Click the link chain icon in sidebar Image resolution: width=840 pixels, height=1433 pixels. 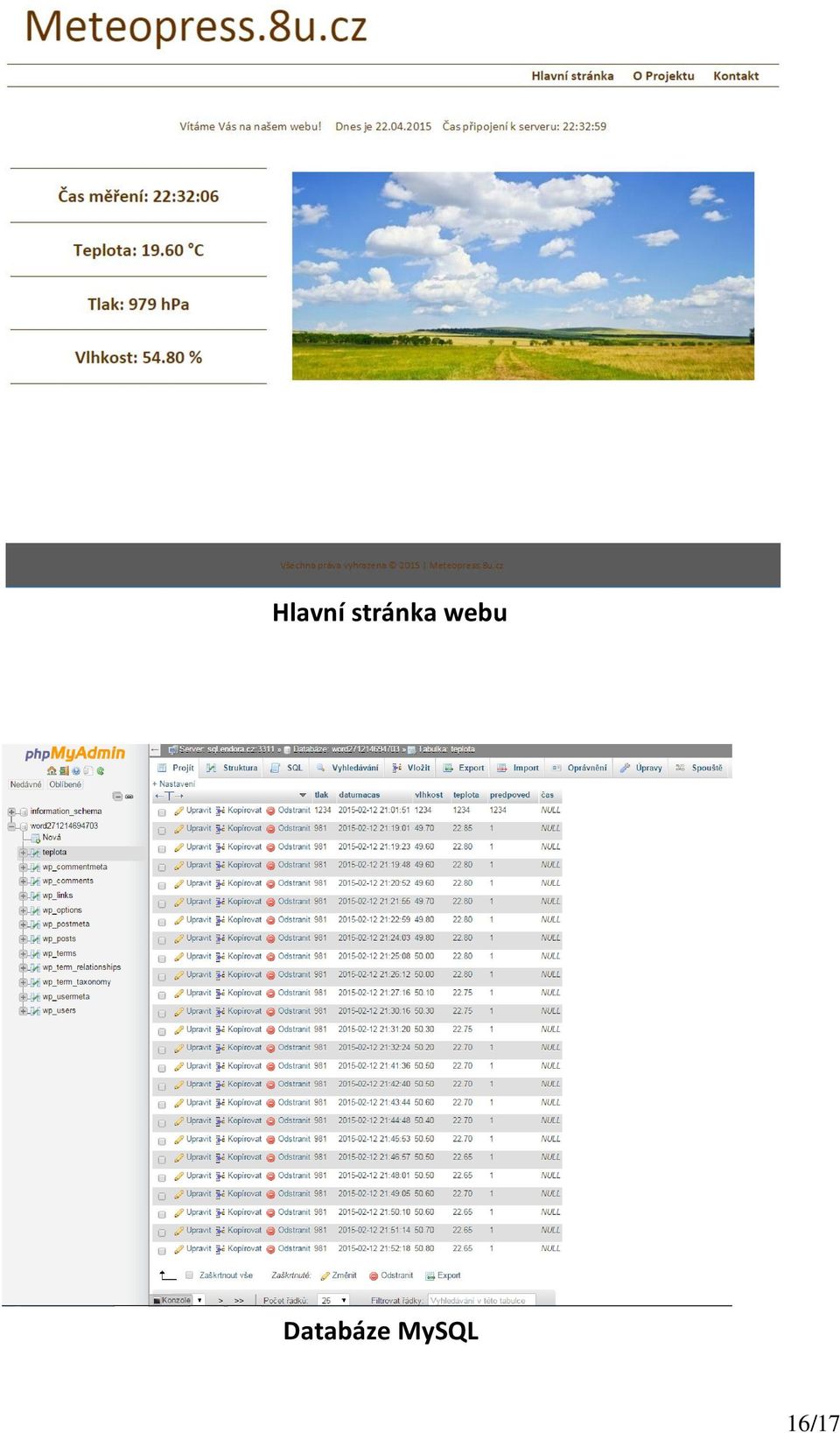pyautogui.click(x=129, y=797)
